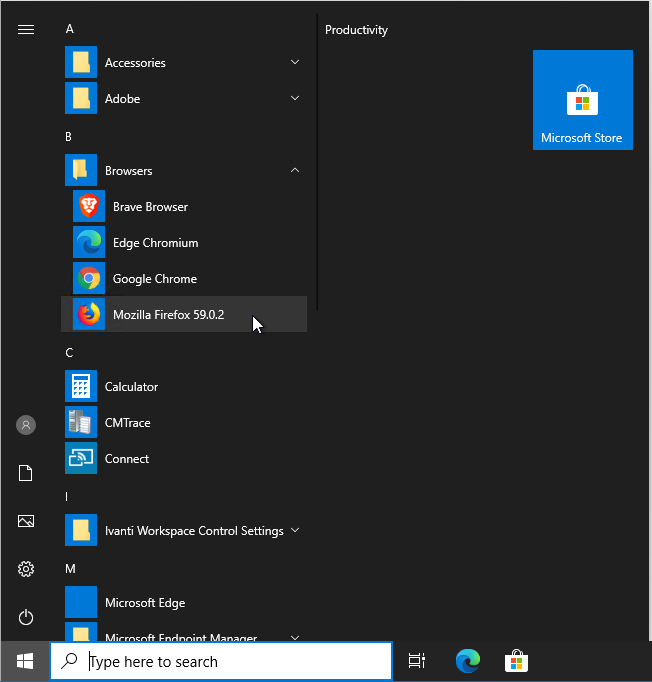
Task: Open Settings via the gear icon
Action: 26,569
